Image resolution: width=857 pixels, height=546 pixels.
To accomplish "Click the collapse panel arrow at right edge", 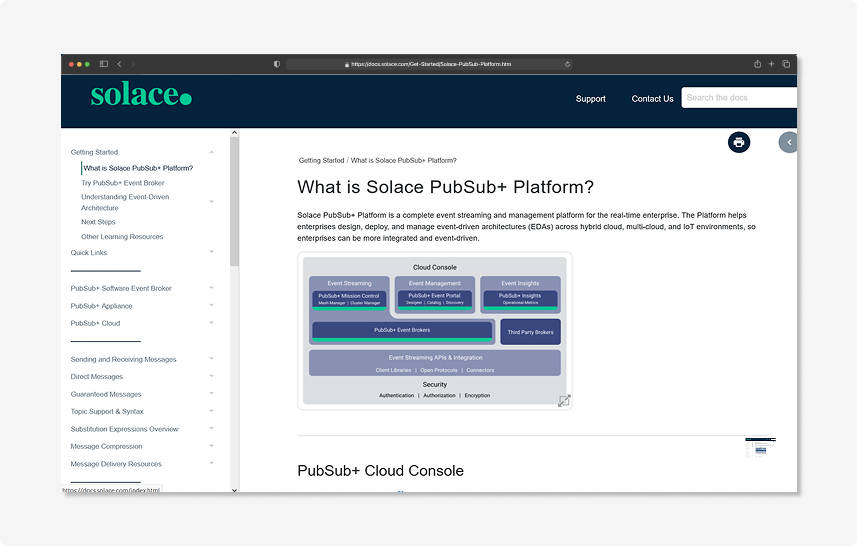I will click(788, 142).
